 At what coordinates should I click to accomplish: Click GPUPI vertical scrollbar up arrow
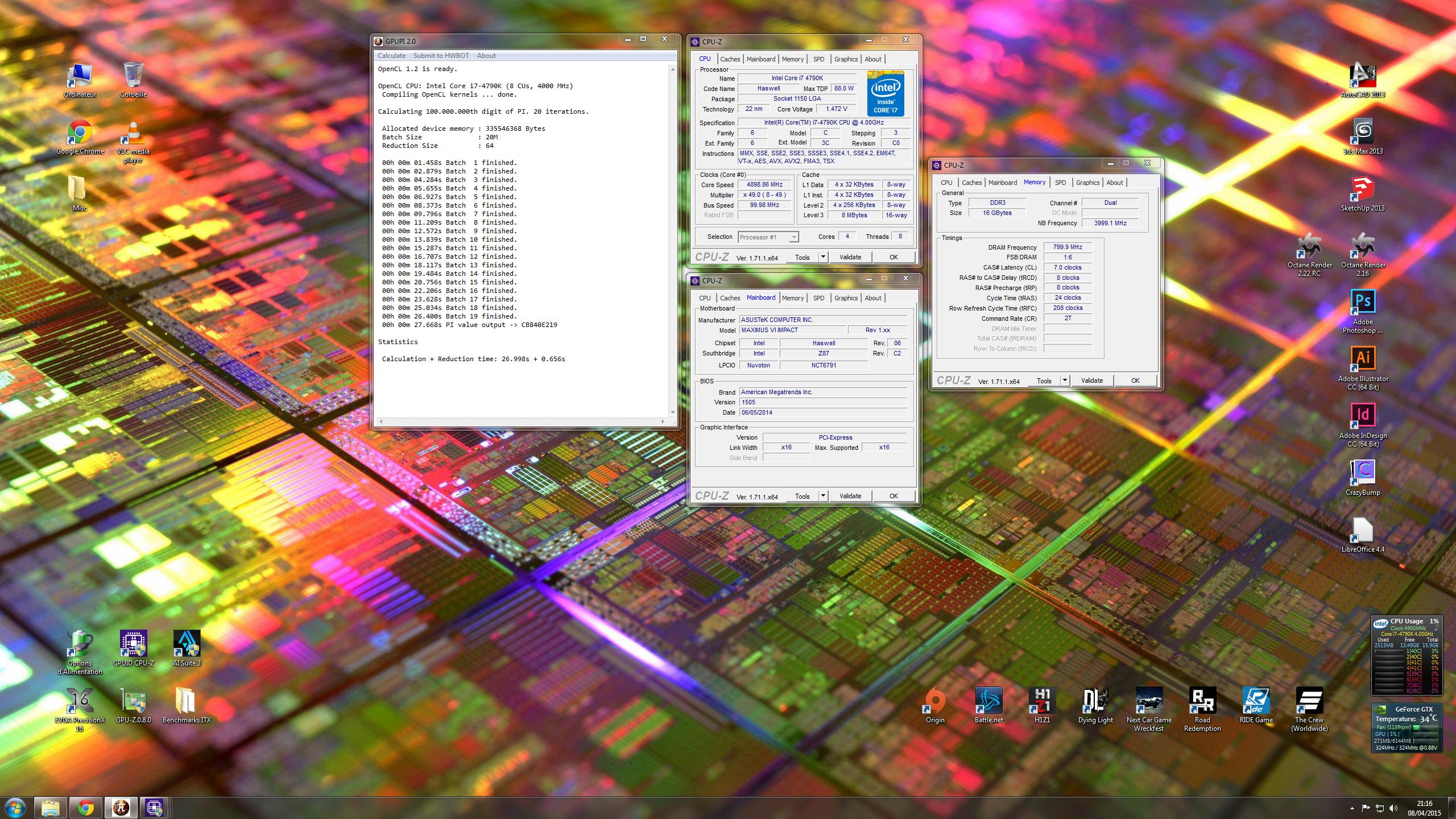[673, 69]
